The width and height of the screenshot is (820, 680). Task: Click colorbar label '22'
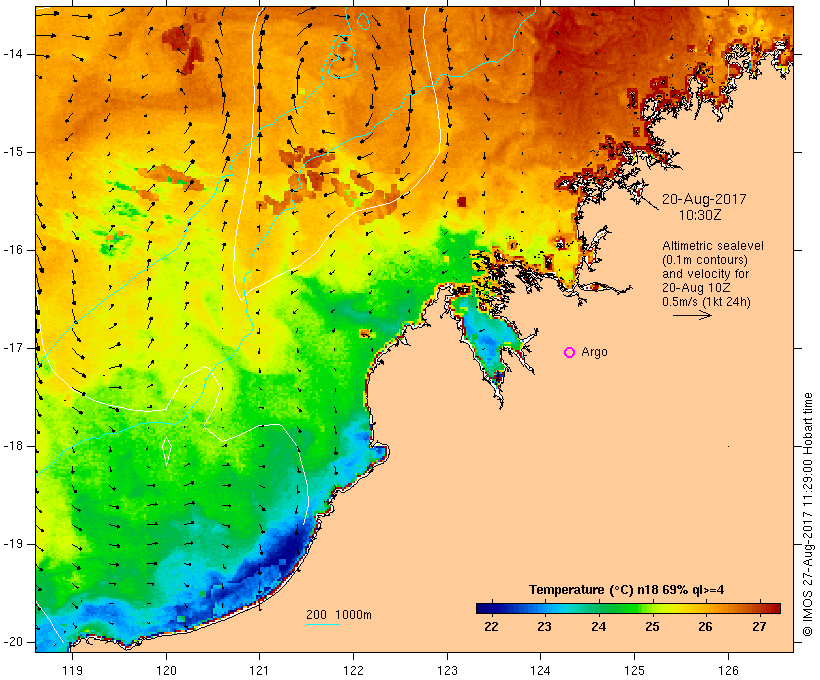click(x=491, y=627)
